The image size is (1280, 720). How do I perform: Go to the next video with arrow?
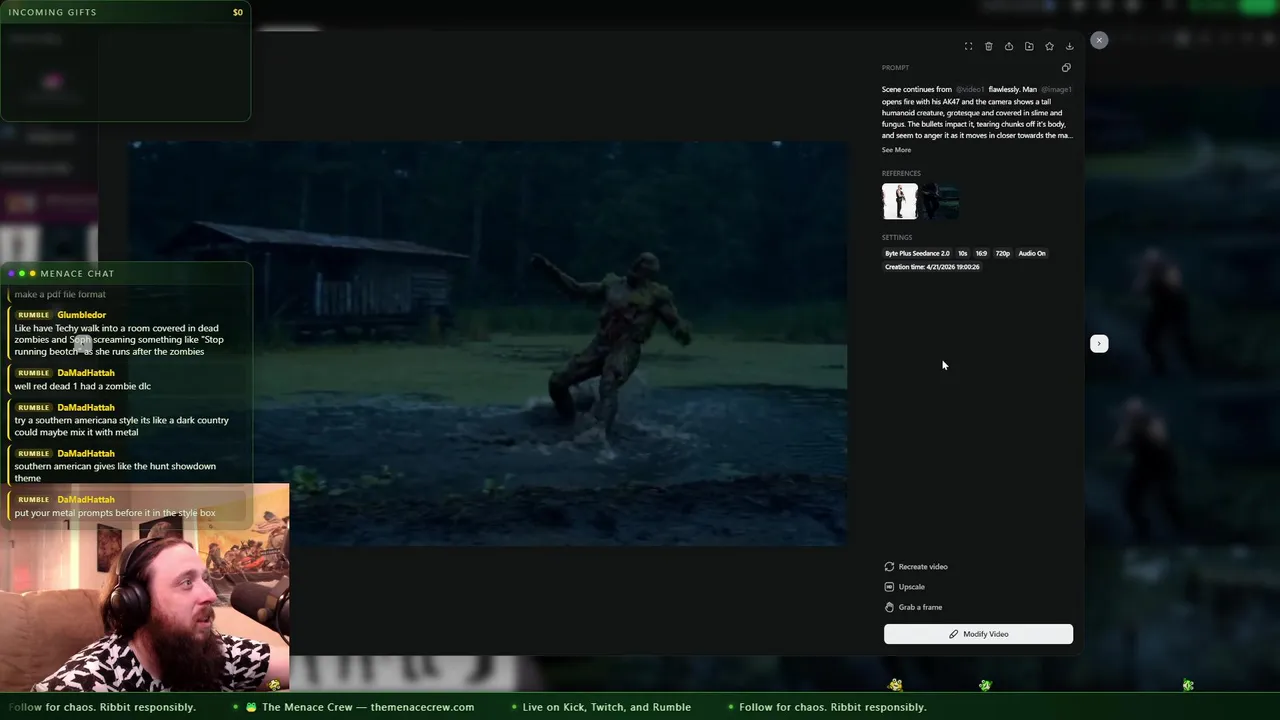pyautogui.click(x=1099, y=343)
